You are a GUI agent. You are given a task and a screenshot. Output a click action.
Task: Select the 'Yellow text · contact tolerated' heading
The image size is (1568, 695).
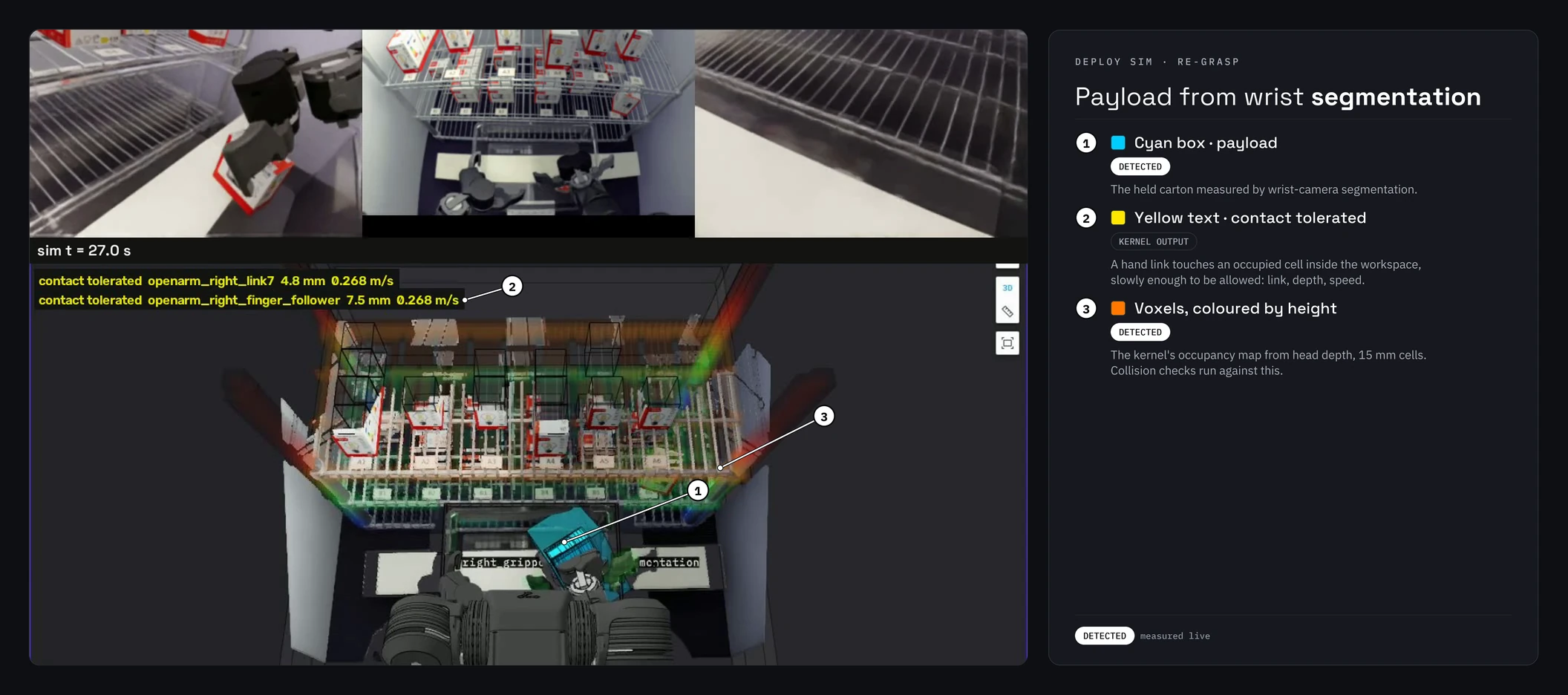[1250, 218]
